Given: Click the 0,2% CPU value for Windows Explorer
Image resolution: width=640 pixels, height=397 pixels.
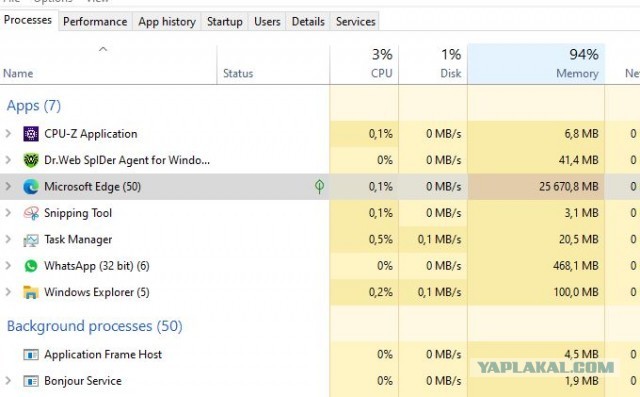Looking at the screenshot, I should coord(381,293).
